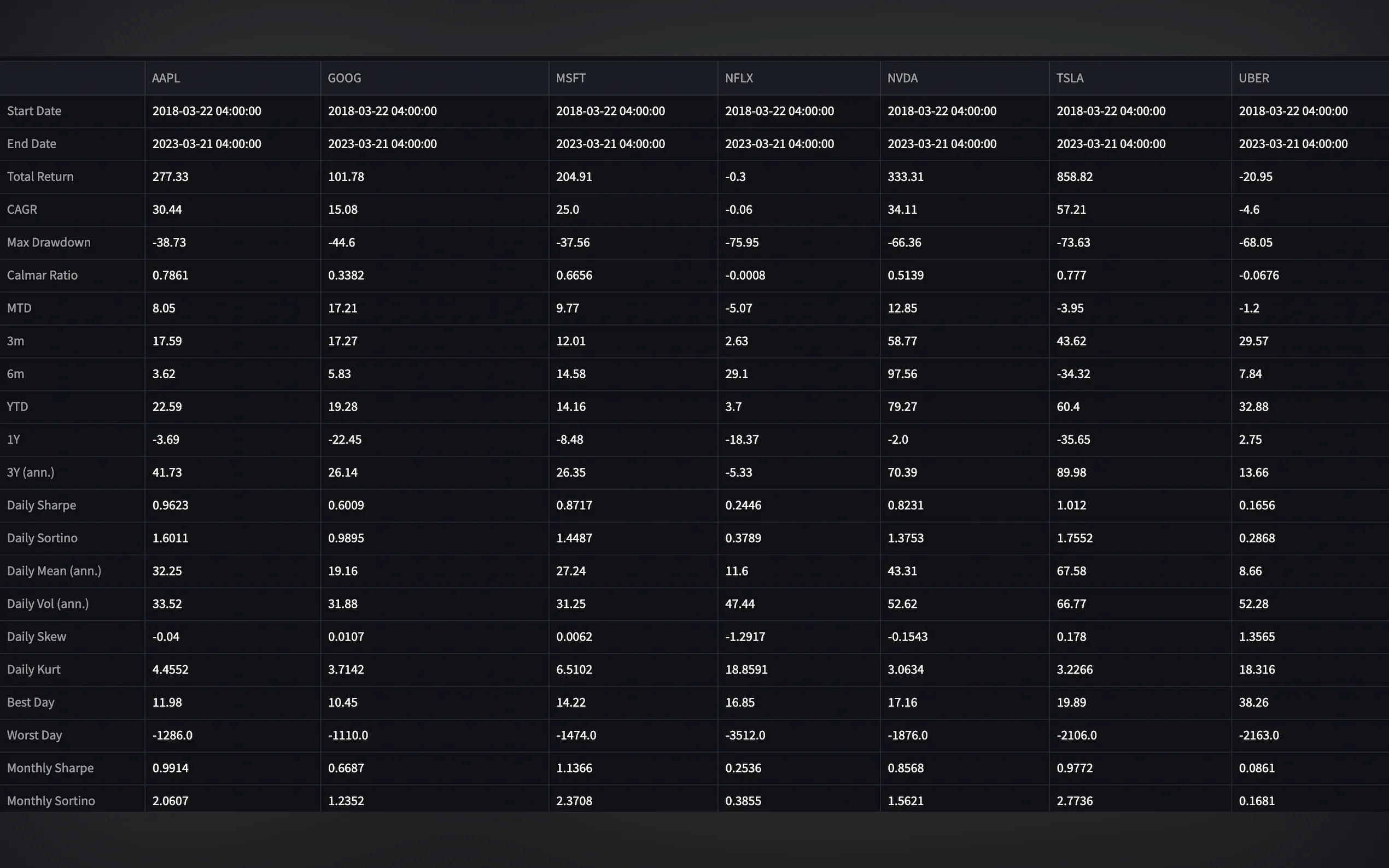The height and width of the screenshot is (868, 1389).
Task: Select TSLA Total Return cell 858.82
Action: [x=1075, y=177]
